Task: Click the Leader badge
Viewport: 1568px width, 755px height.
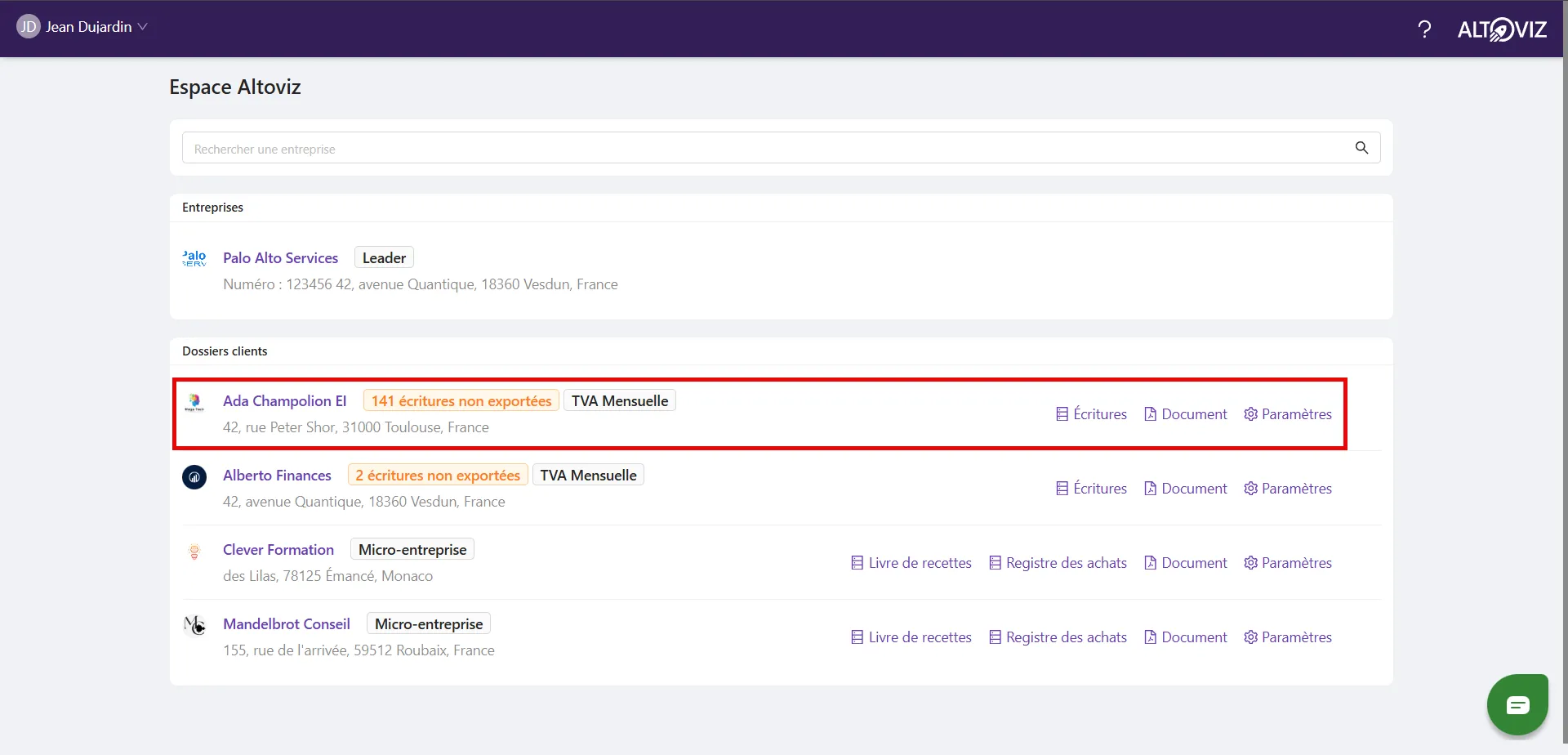Action: (x=384, y=258)
